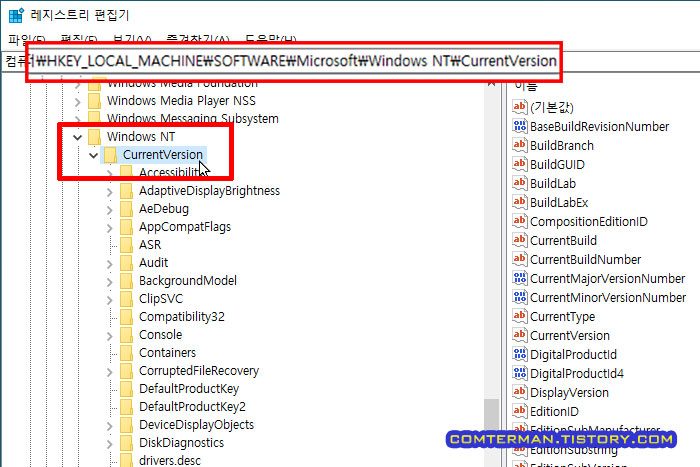Select the Console registry key label

point(160,335)
